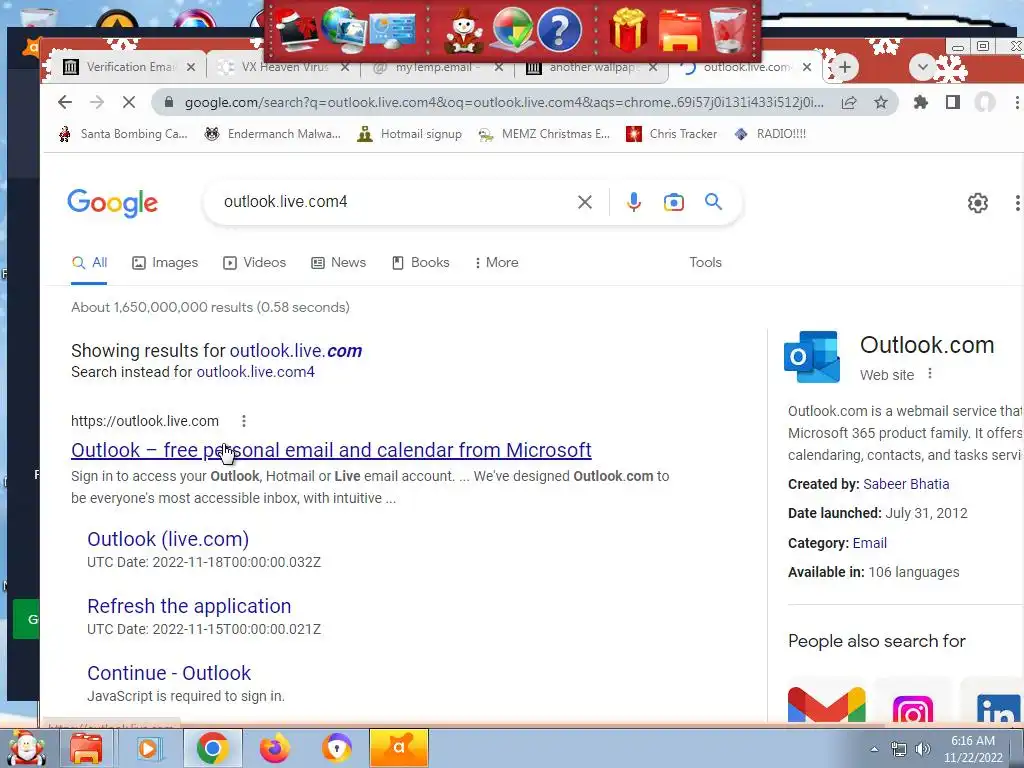
Task: Select the Books search tab
Action: (x=421, y=263)
